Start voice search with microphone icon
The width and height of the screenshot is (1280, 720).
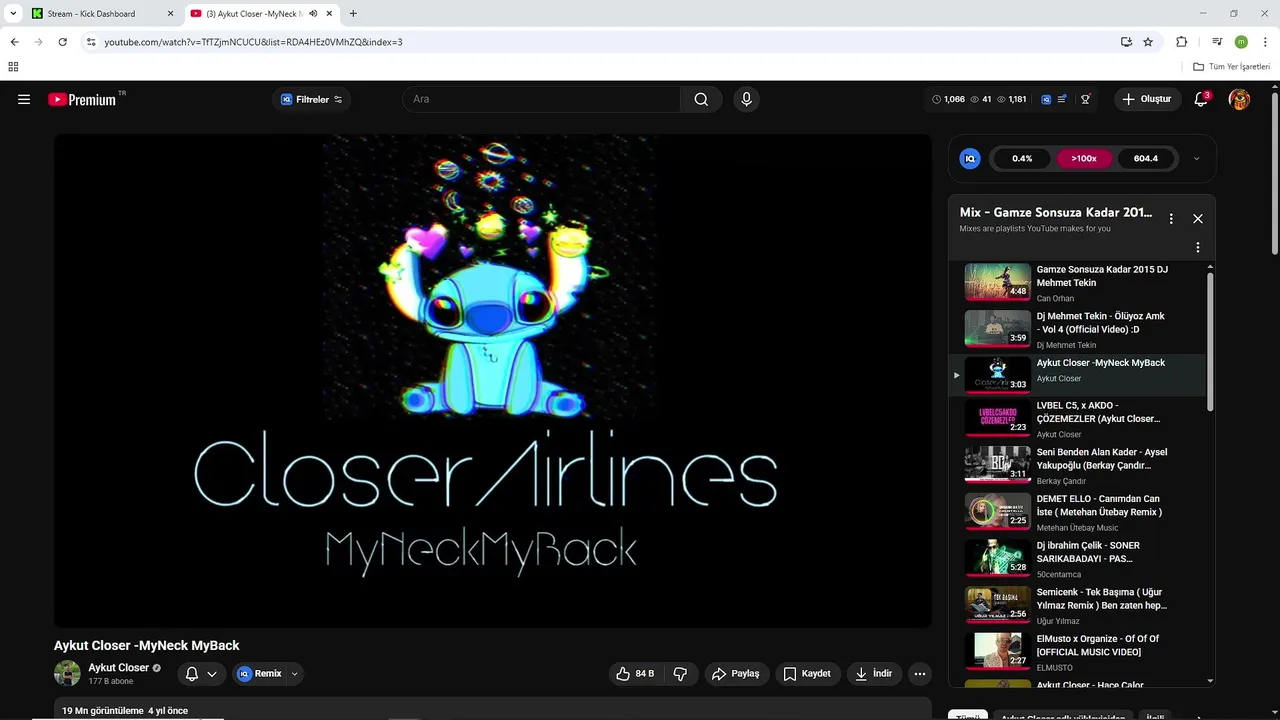point(746,99)
